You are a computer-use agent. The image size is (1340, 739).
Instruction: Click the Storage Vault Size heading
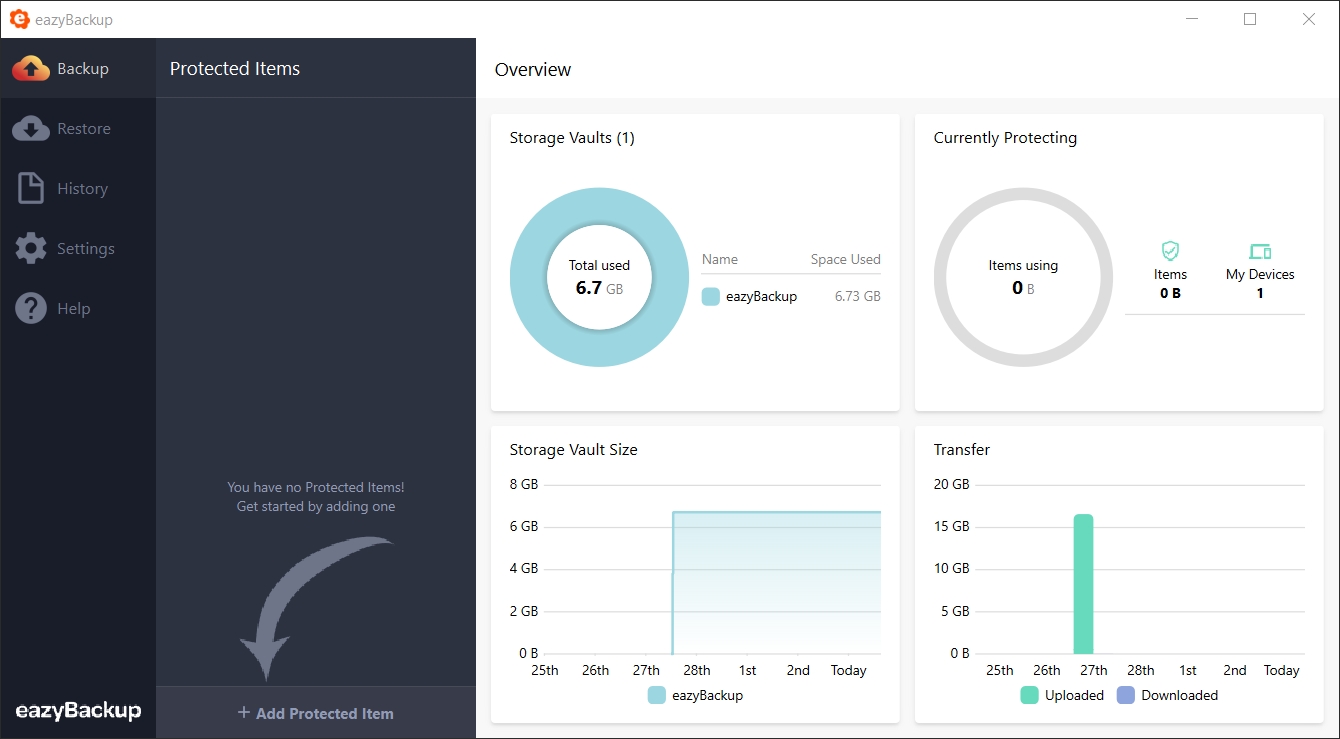click(573, 450)
